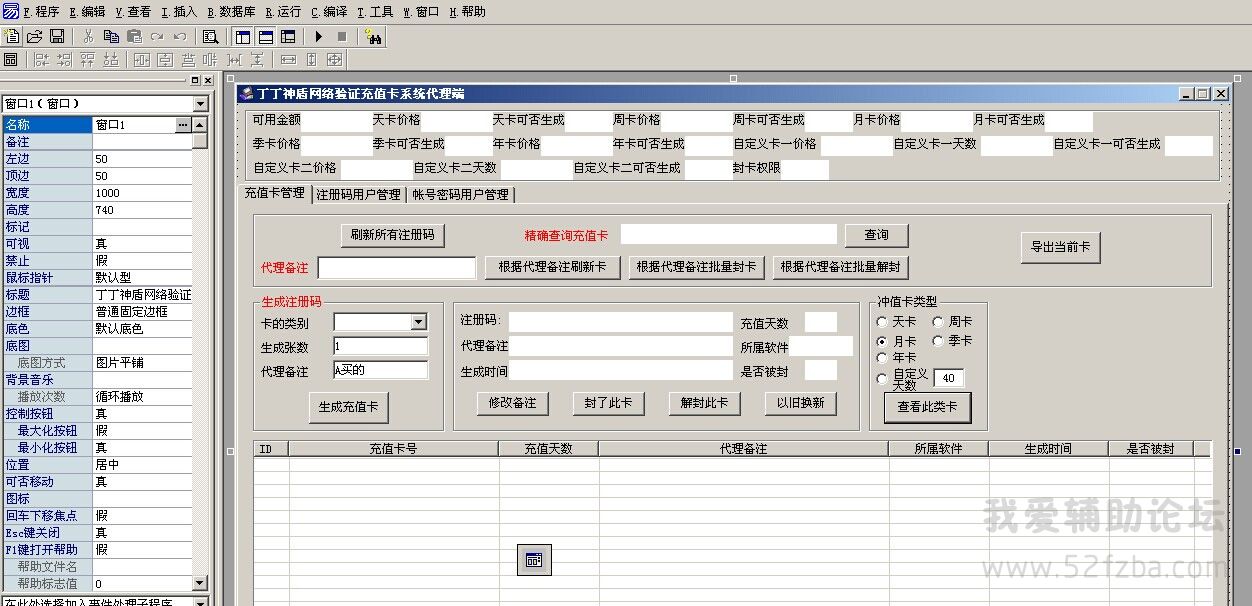Make controls same width icon

pyautogui.click(x=288, y=60)
